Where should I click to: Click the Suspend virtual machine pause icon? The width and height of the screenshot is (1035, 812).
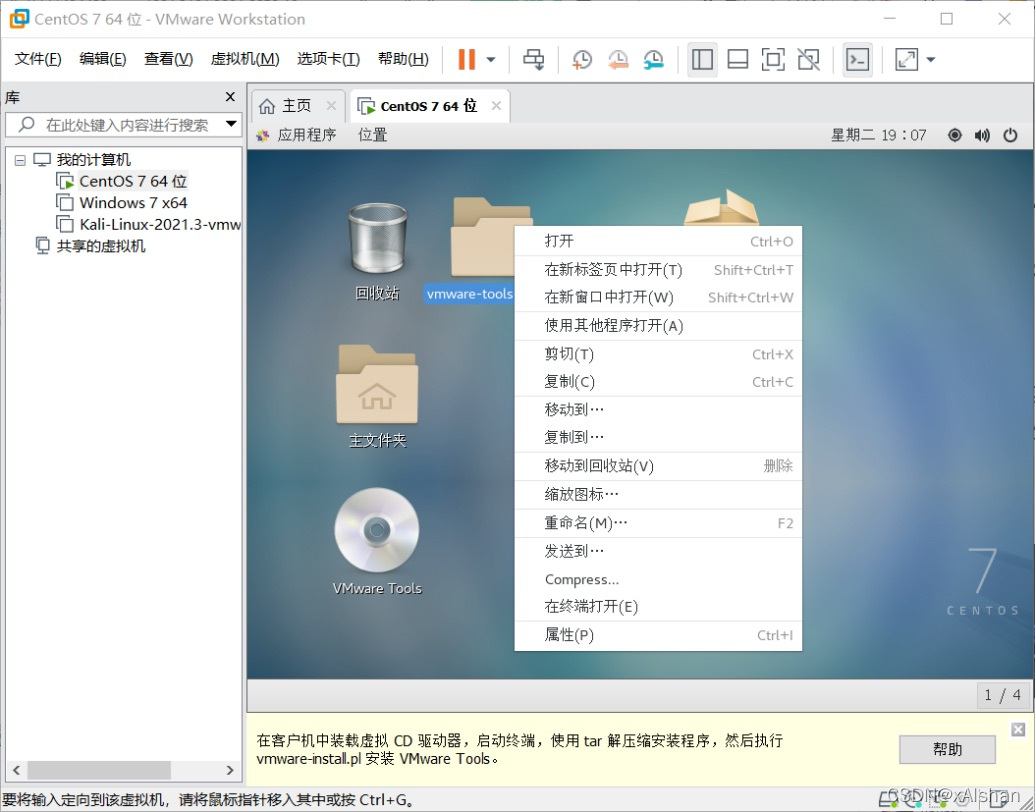coord(467,59)
